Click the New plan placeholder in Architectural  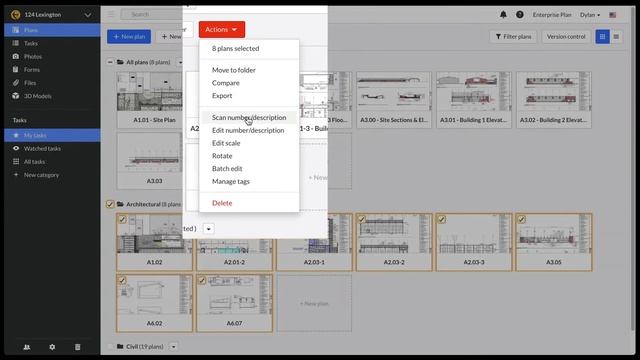pos(314,303)
